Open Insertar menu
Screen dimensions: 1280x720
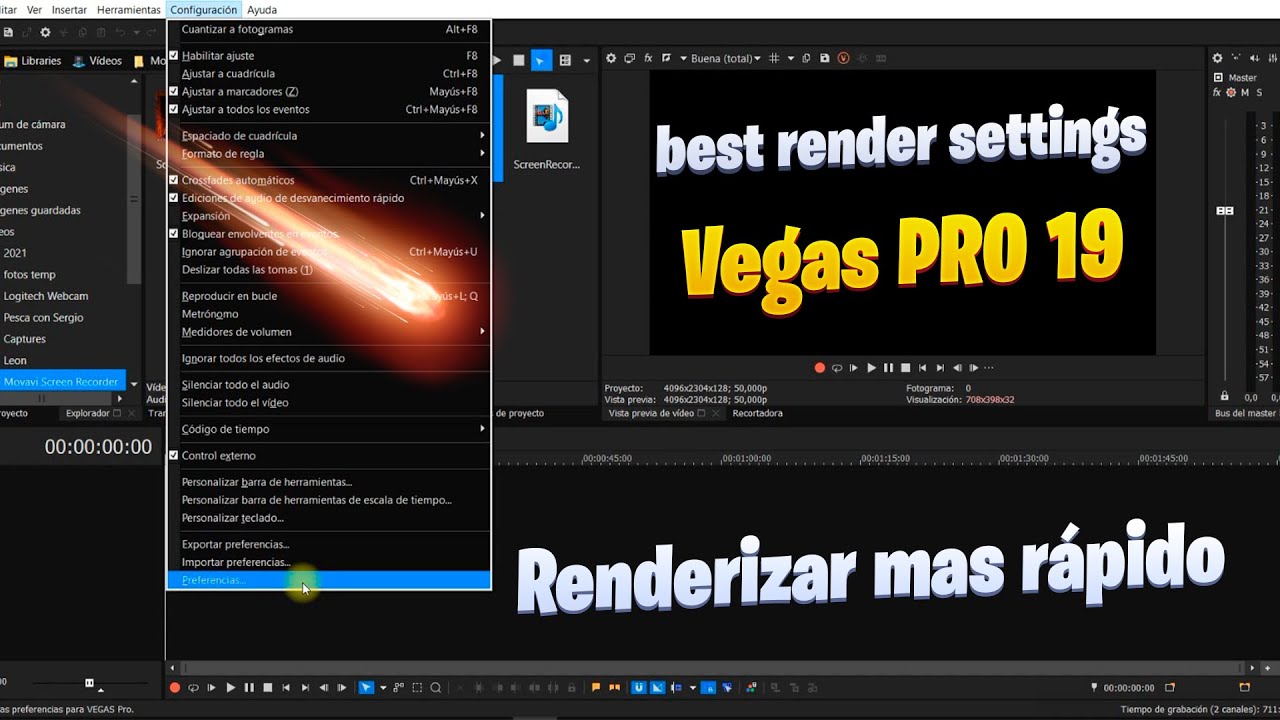tap(69, 10)
